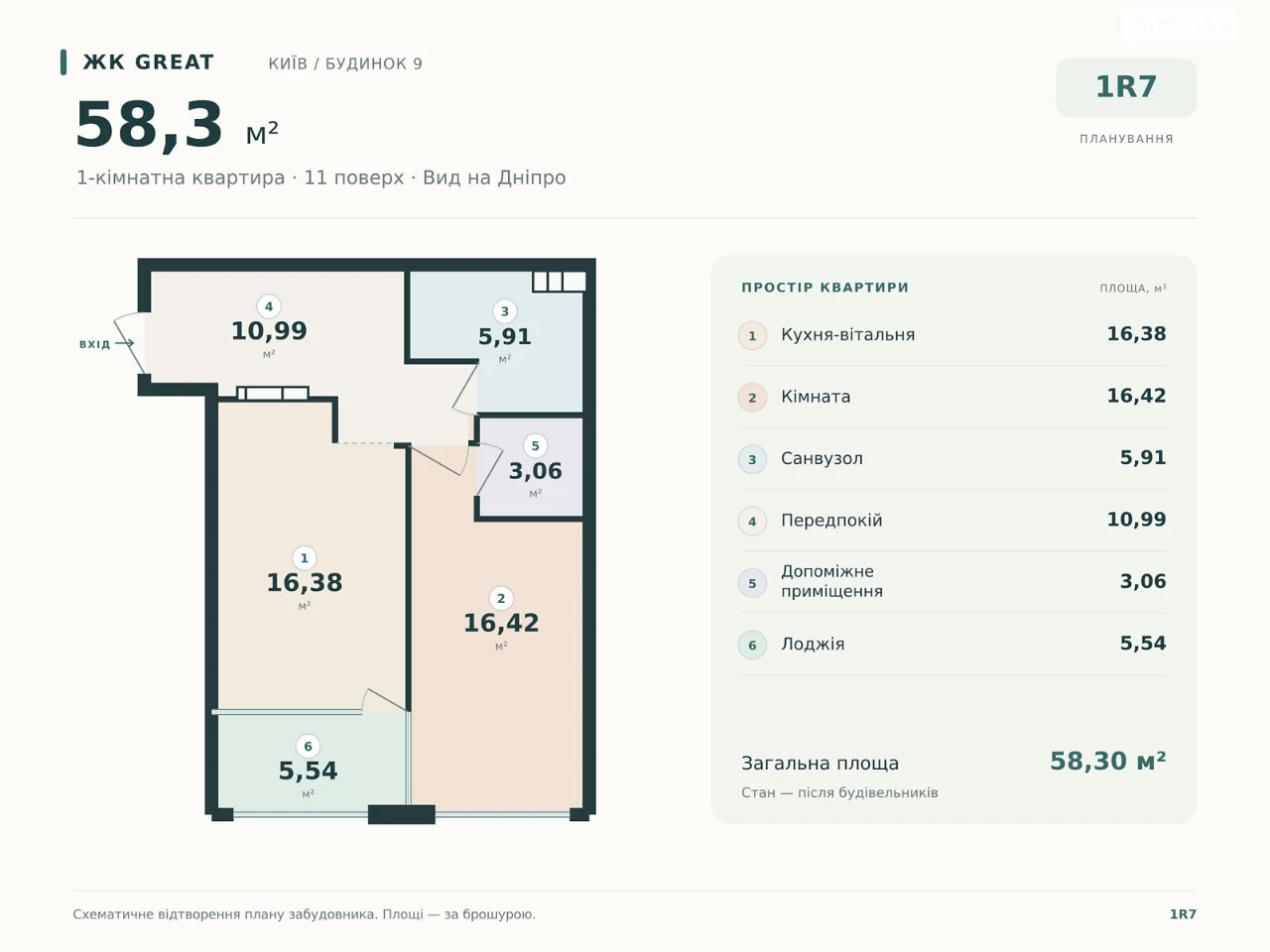Click numbered marker 1 on the floor plan
This screenshot has height=952, width=1270.
305,558
